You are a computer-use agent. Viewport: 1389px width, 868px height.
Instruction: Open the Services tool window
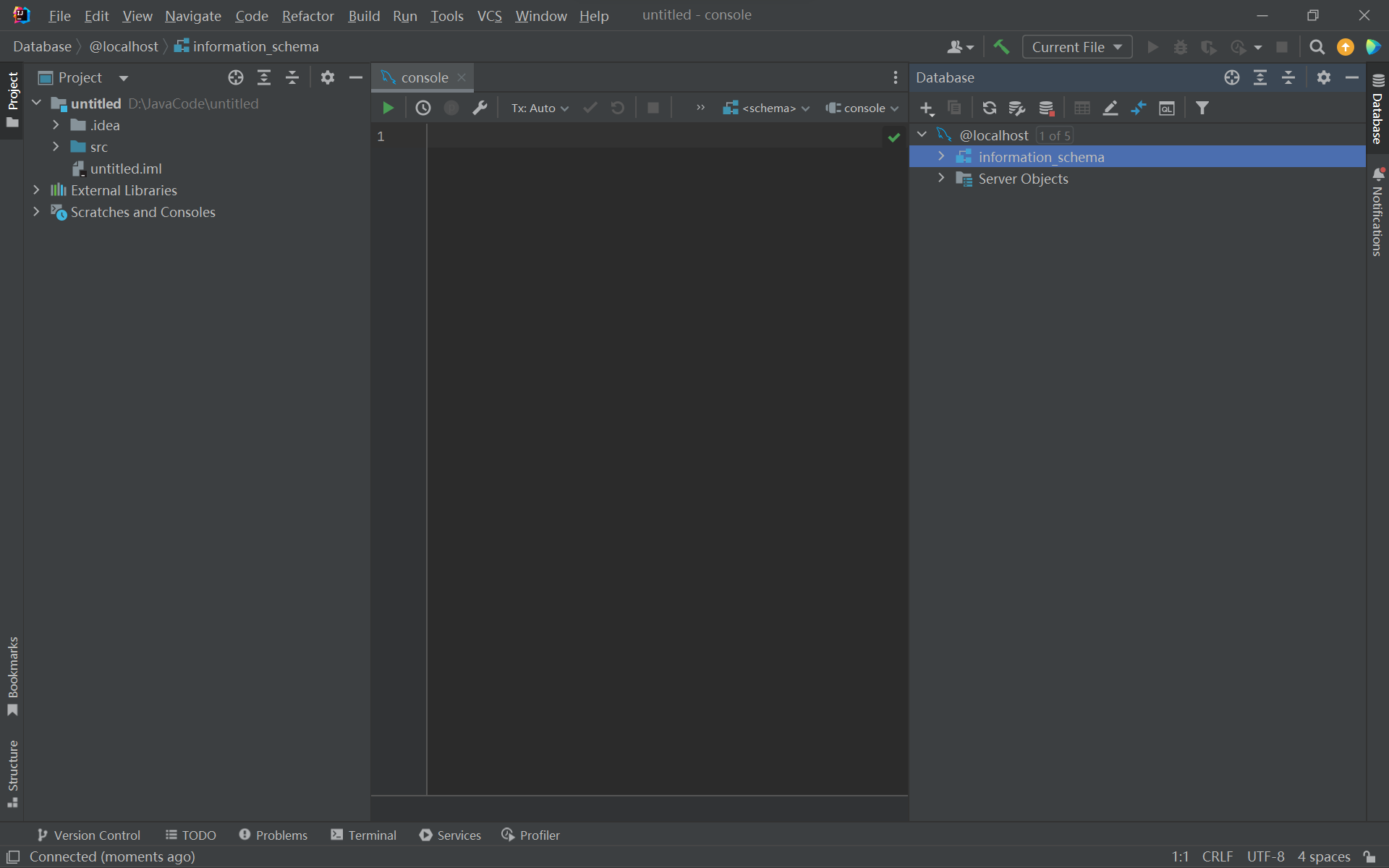coord(450,835)
